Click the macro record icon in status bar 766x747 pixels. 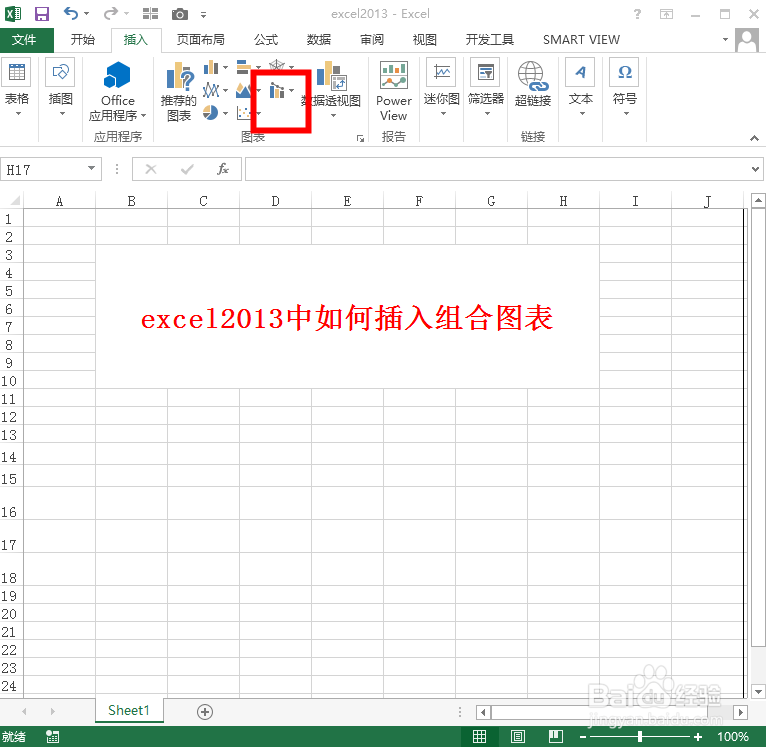coord(52,737)
